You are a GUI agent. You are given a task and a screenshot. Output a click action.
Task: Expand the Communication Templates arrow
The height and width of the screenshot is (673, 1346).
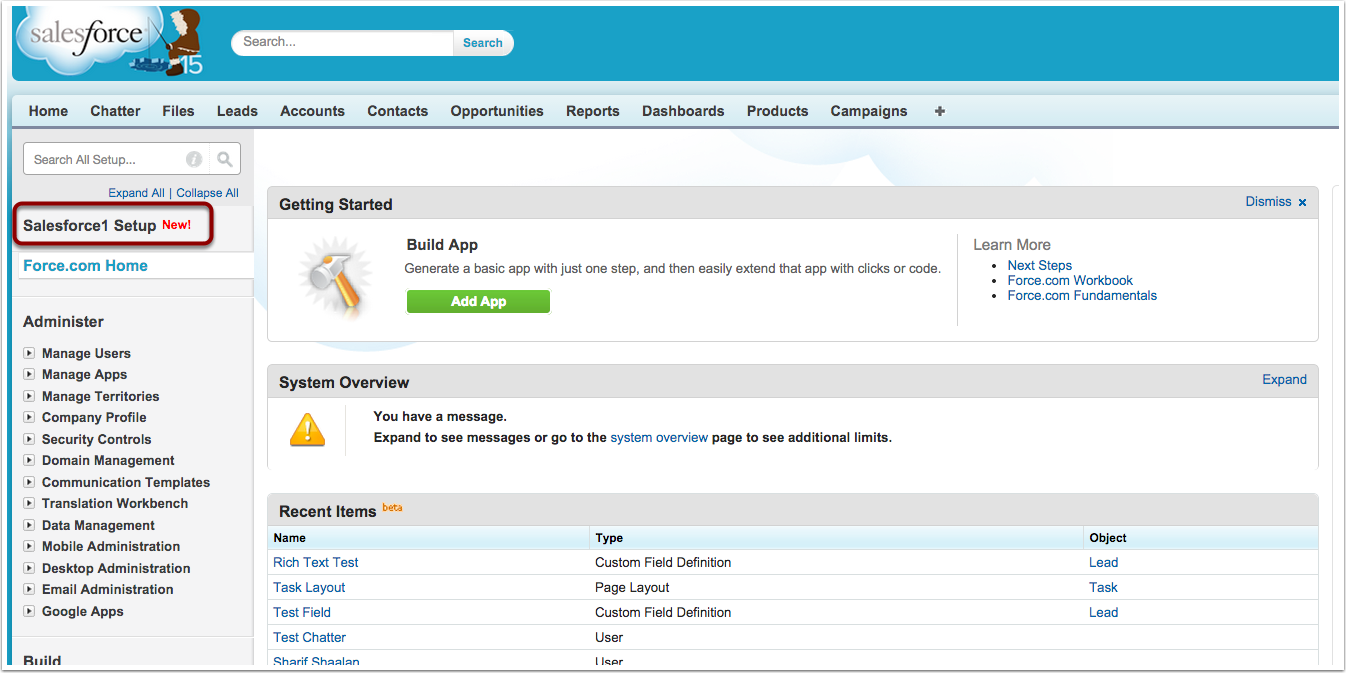pos(29,482)
